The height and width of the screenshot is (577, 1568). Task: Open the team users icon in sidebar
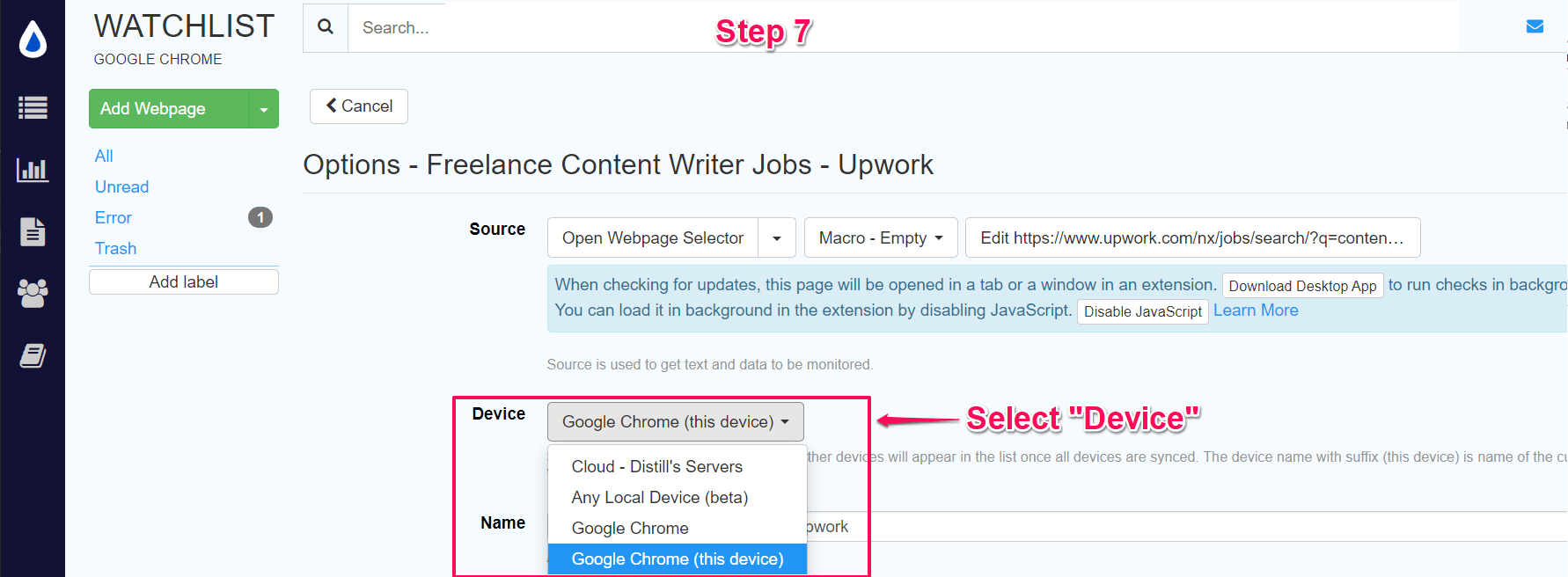33,293
